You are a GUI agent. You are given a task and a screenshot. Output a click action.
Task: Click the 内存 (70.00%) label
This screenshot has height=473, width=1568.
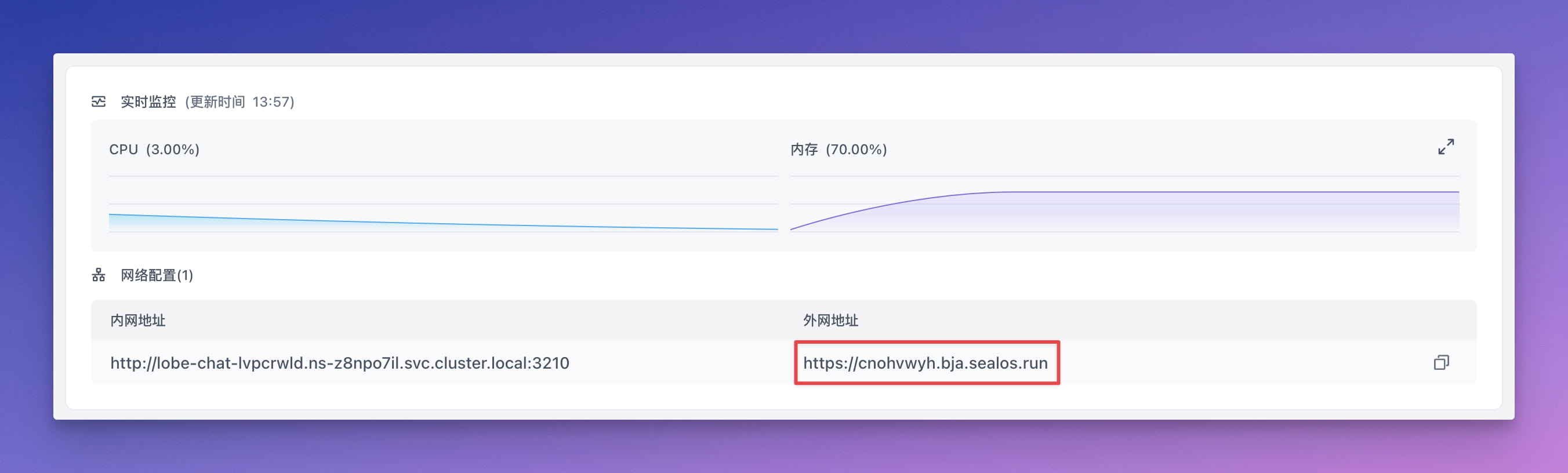[838, 149]
